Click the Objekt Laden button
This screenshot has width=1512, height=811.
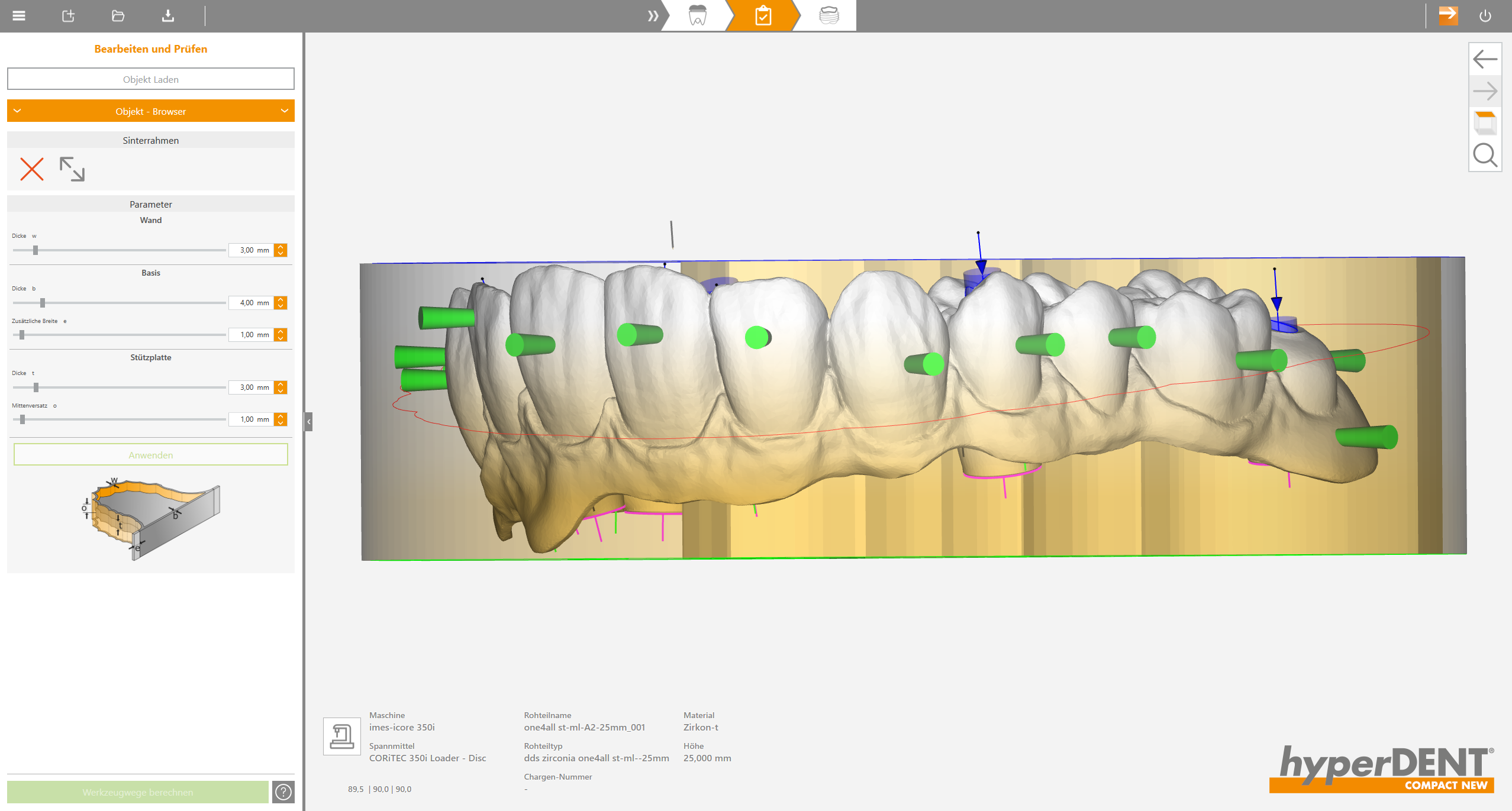(150, 79)
